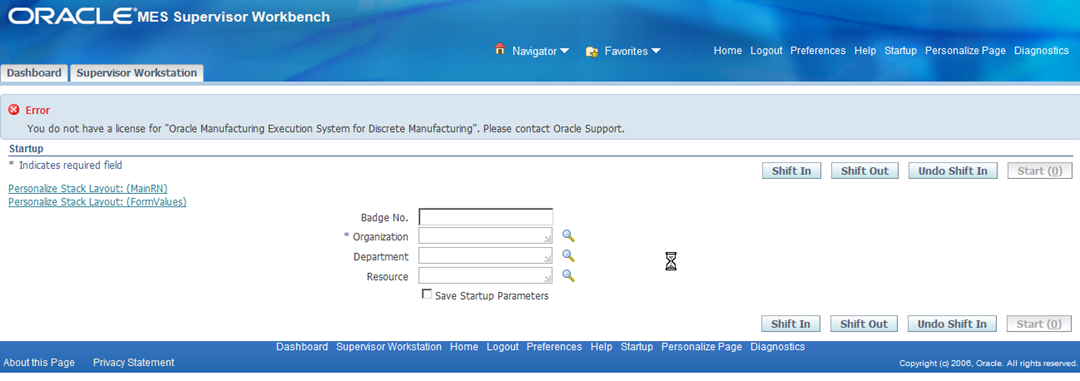Click the Startup section heading

26,149
